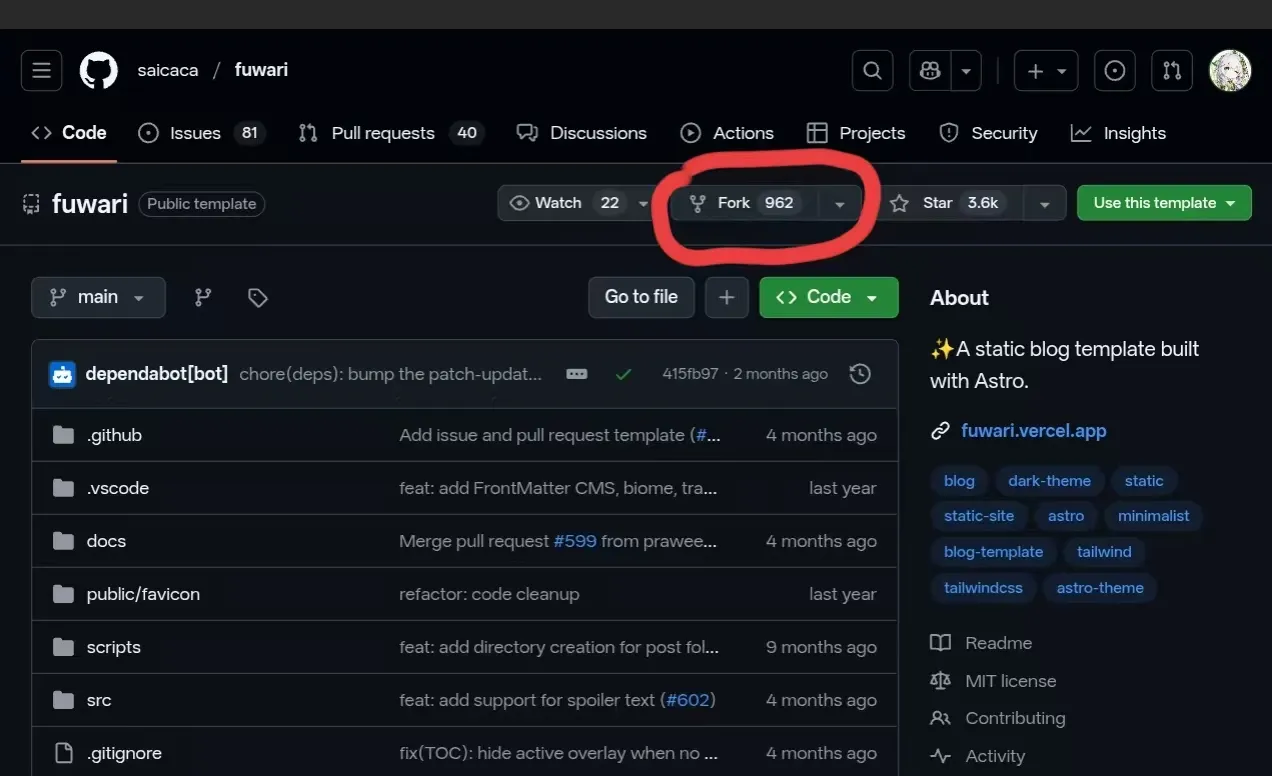Open the Readme link
Image resolution: width=1272 pixels, height=776 pixels.
coord(981,643)
